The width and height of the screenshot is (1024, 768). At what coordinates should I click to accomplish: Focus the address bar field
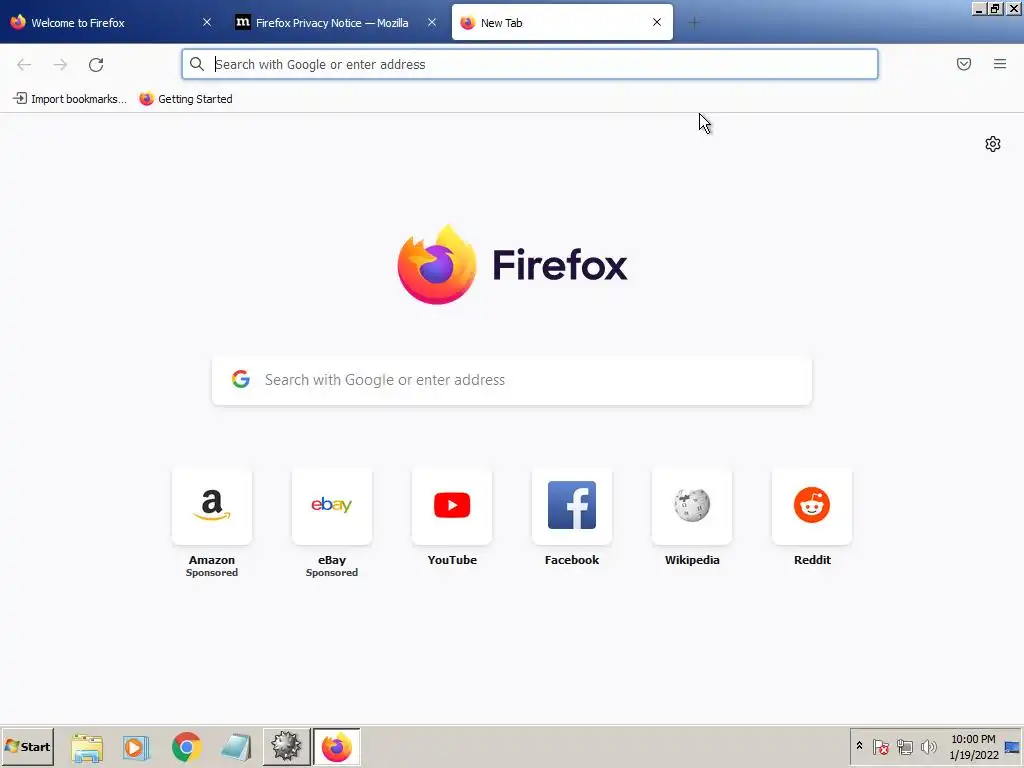[x=530, y=64]
